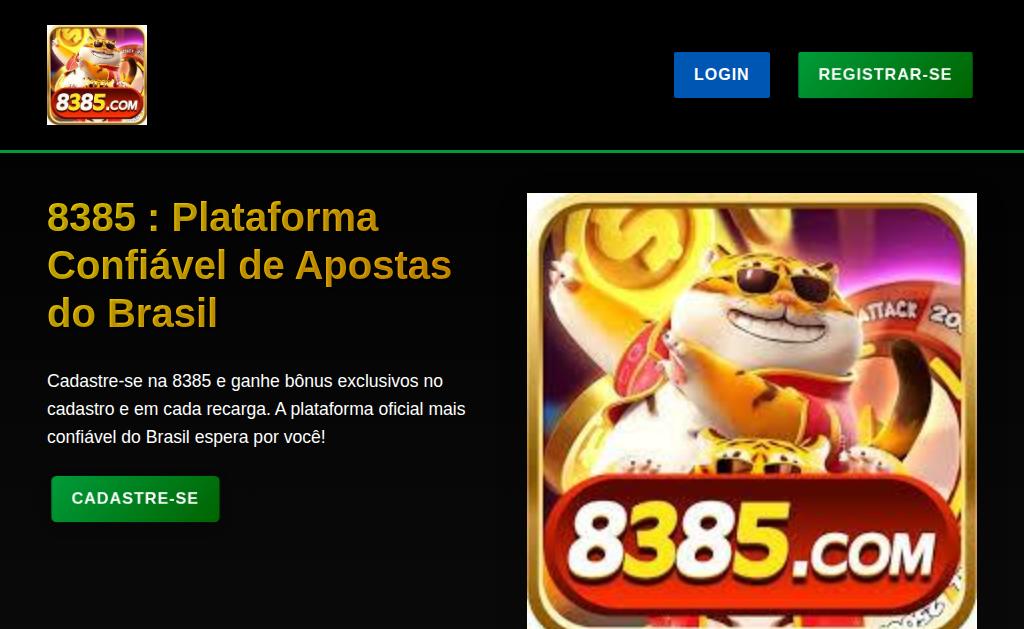
Task: Click the heading line 'Confiável de Apostas'
Action: point(249,265)
